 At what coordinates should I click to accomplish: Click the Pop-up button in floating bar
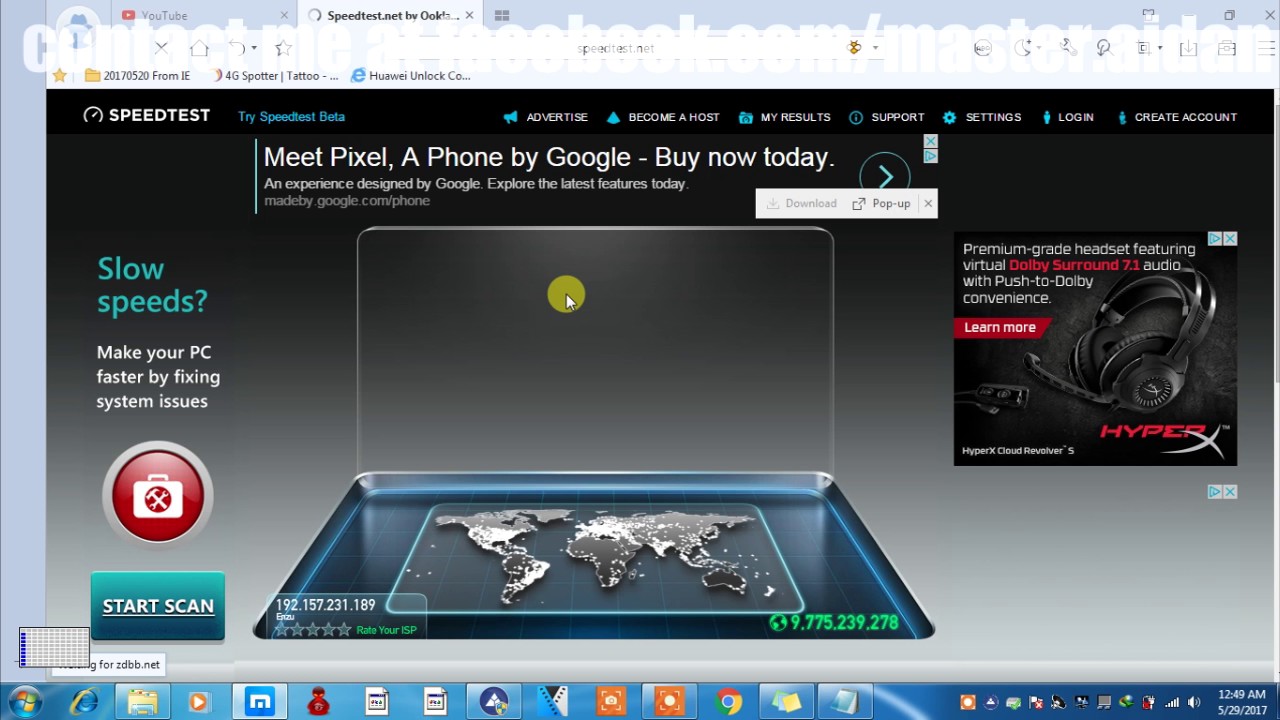(881, 204)
